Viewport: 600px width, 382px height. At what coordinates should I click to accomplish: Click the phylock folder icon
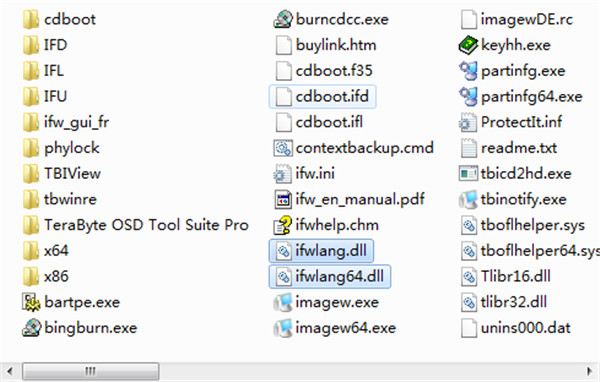pos(31,148)
